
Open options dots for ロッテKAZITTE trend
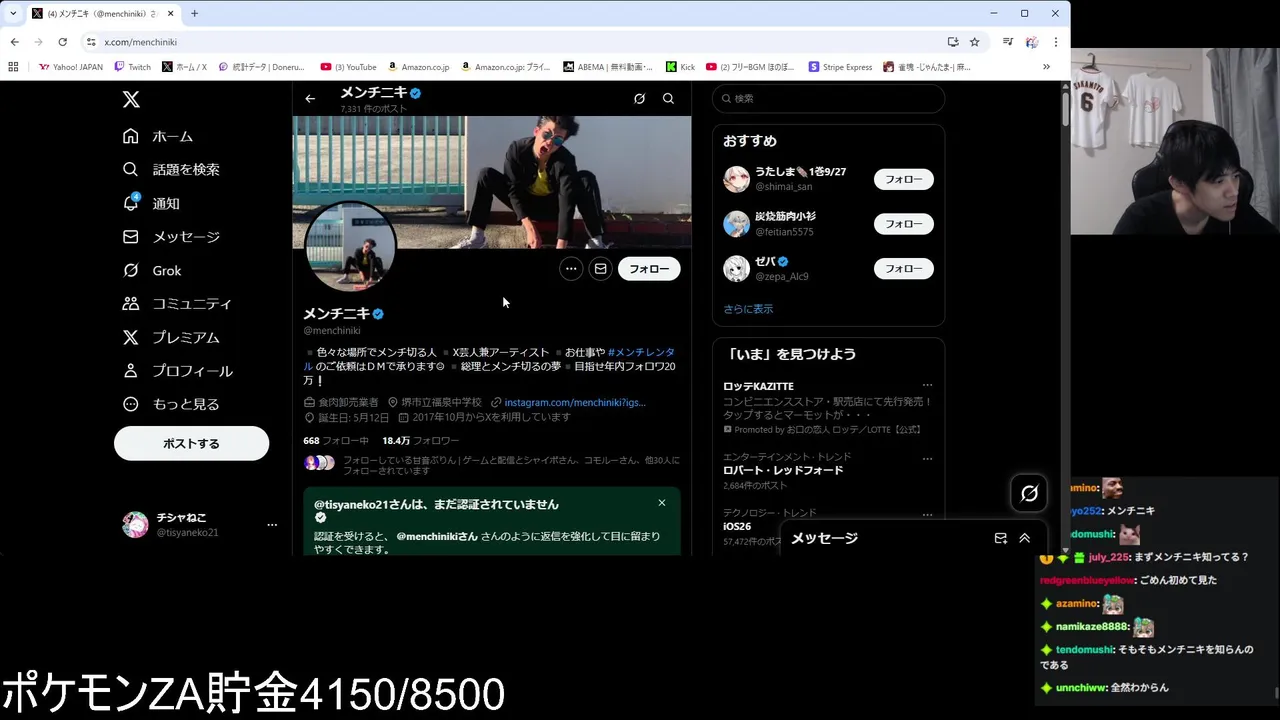tap(927, 385)
